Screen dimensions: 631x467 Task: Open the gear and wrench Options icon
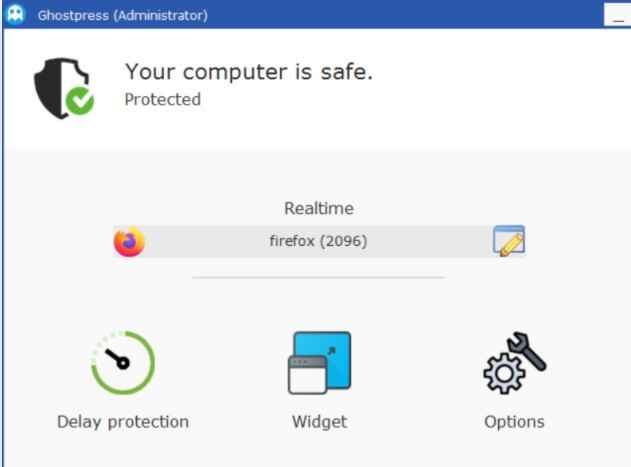514,363
